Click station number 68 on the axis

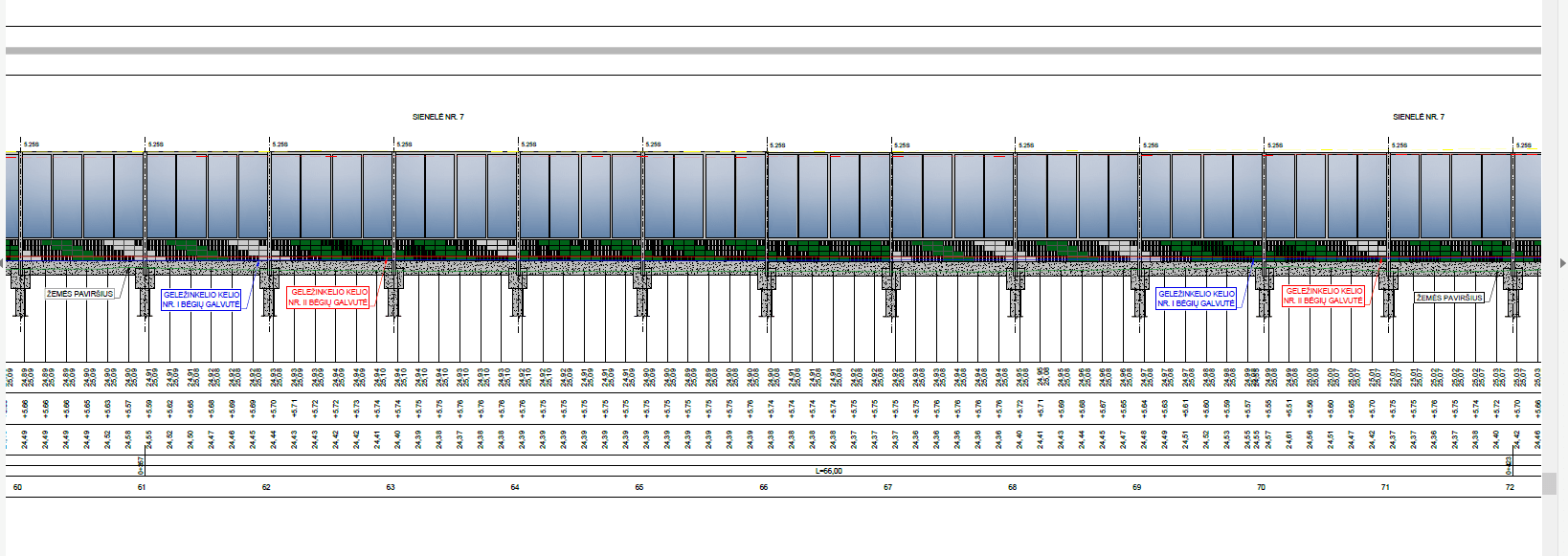click(1012, 487)
